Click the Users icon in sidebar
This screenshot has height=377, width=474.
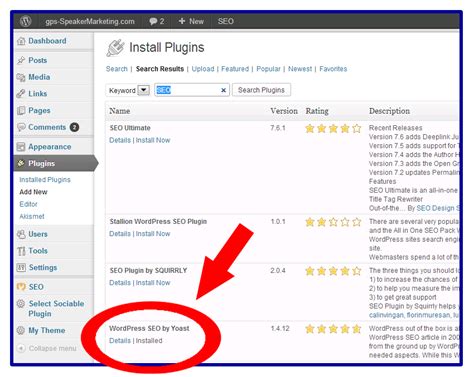21,234
